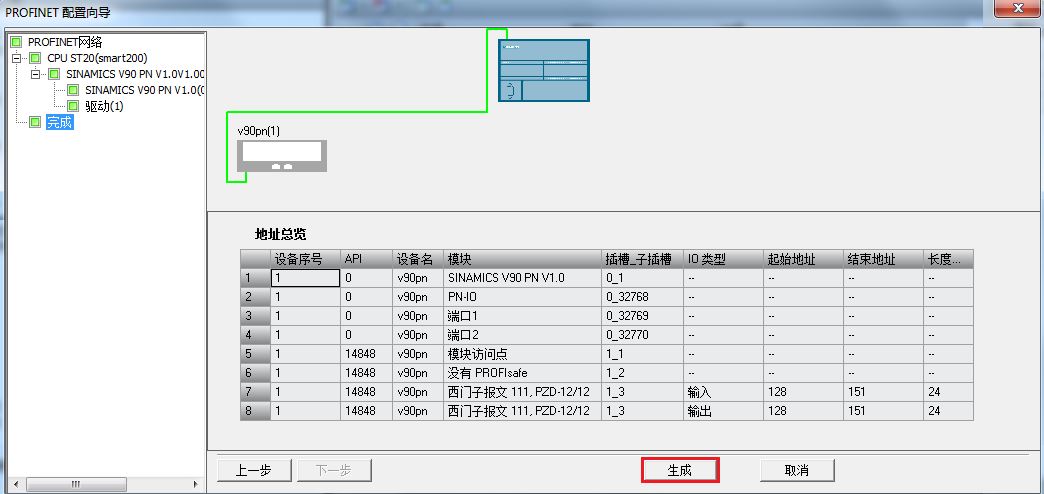Click the 0_32769 slot cell
The width and height of the screenshot is (1044, 494).
coord(642,316)
